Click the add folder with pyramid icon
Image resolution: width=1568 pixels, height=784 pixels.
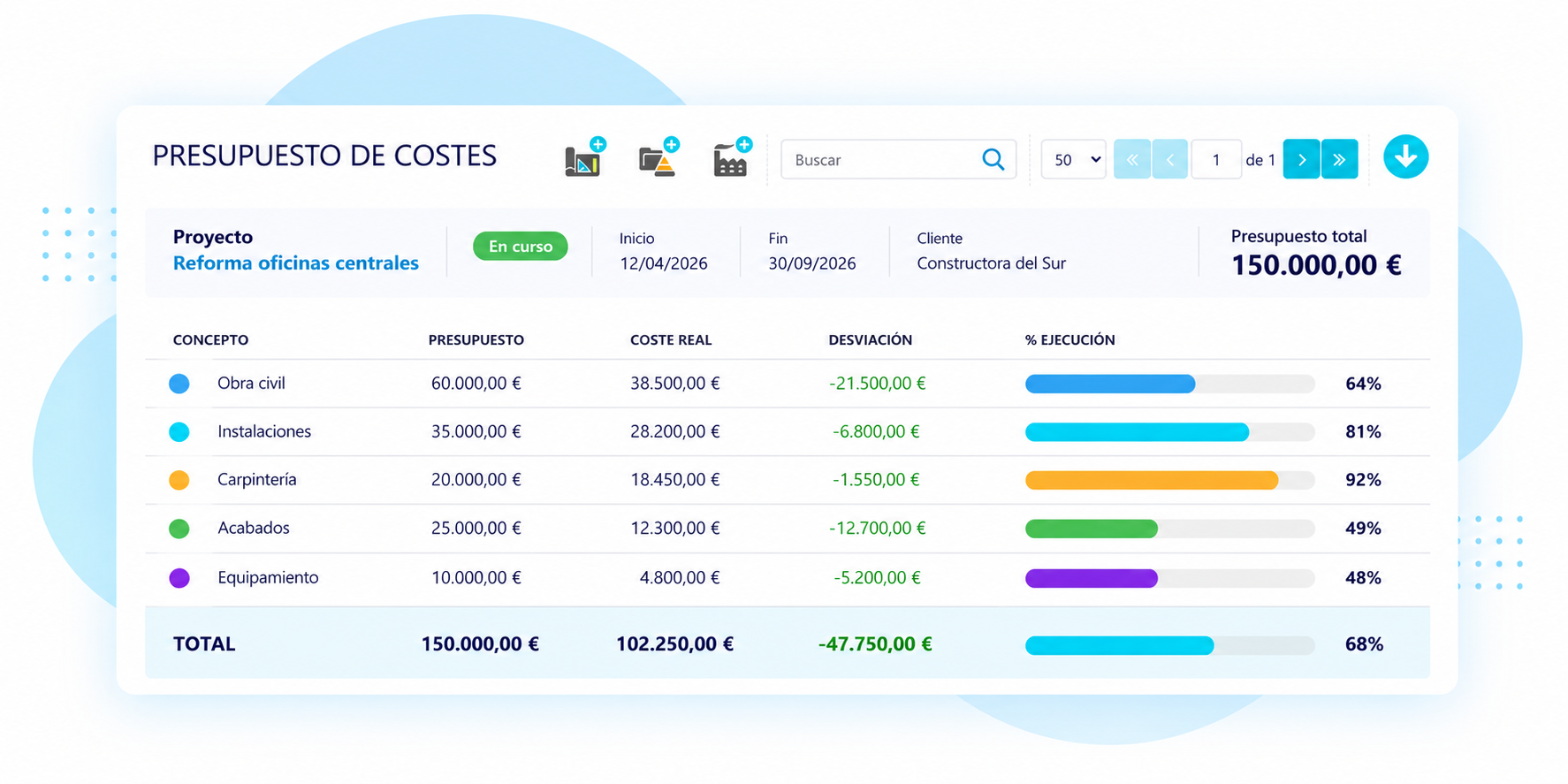658,158
